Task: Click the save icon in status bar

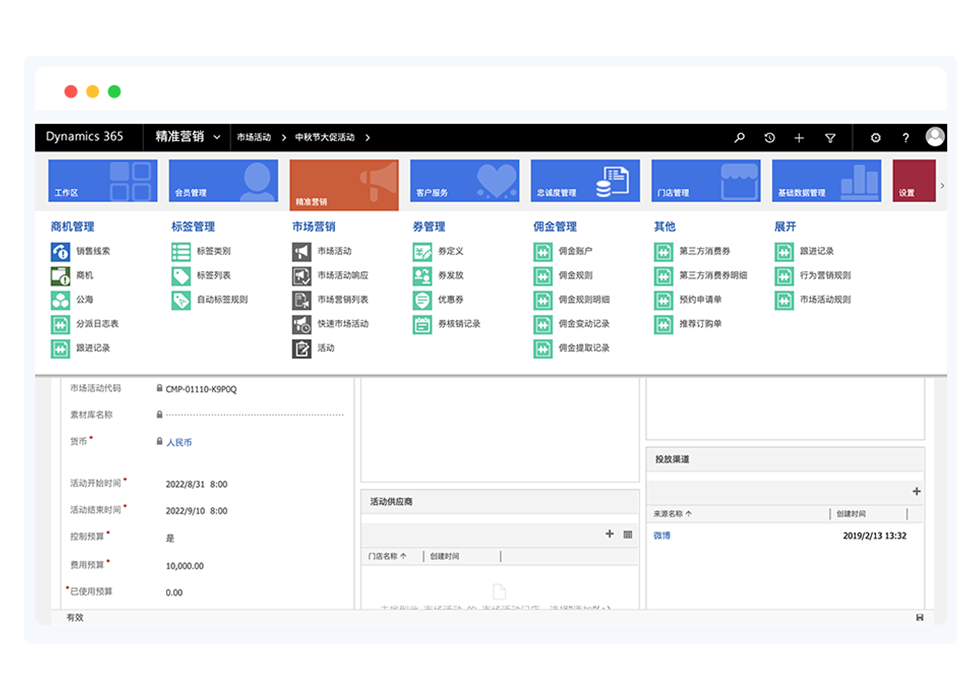Action: click(x=919, y=618)
